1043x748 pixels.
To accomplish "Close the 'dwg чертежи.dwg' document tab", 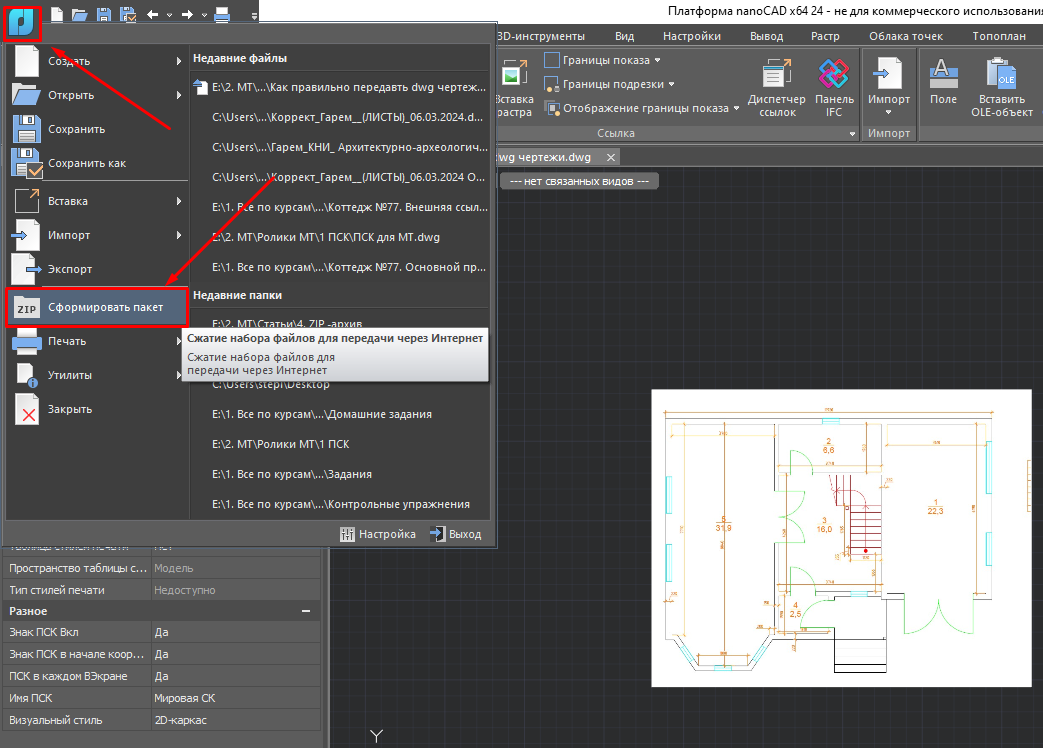I will (611, 158).
